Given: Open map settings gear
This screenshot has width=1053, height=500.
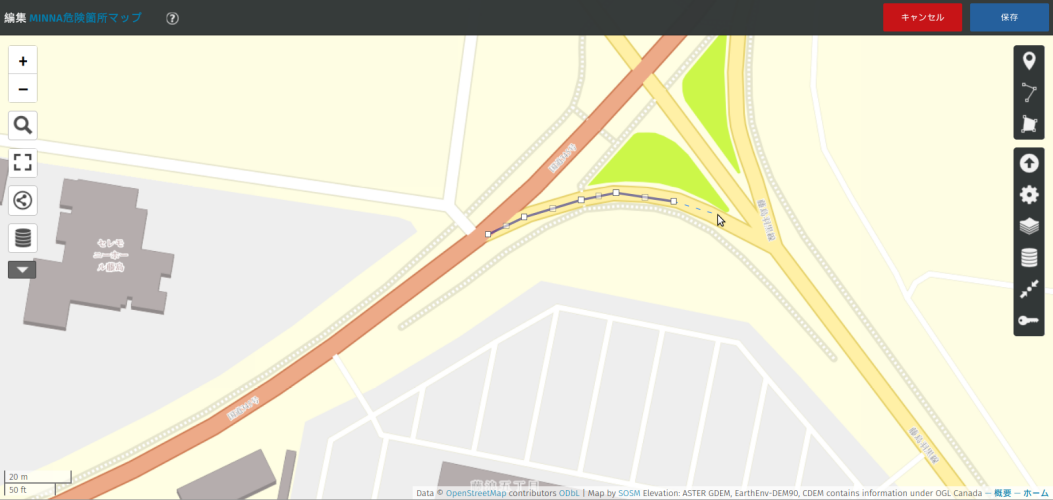Looking at the screenshot, I should (1029, 195).
